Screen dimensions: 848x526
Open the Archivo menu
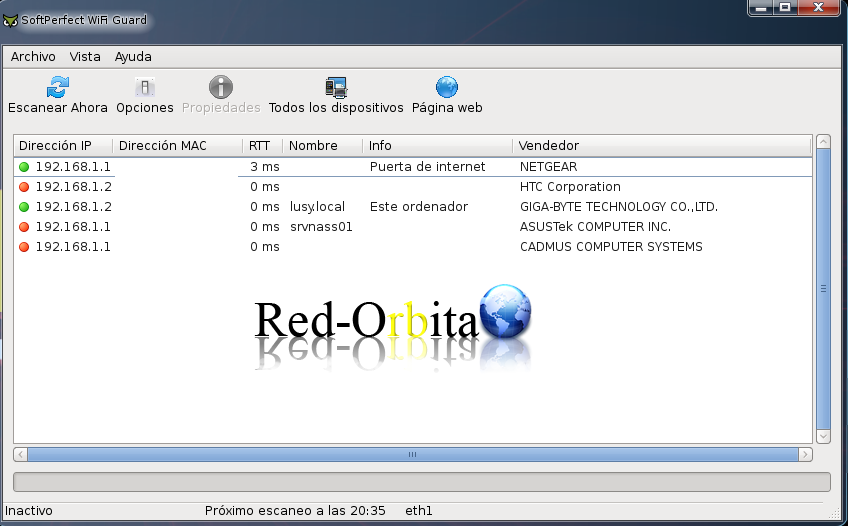[x=33, y=57]
